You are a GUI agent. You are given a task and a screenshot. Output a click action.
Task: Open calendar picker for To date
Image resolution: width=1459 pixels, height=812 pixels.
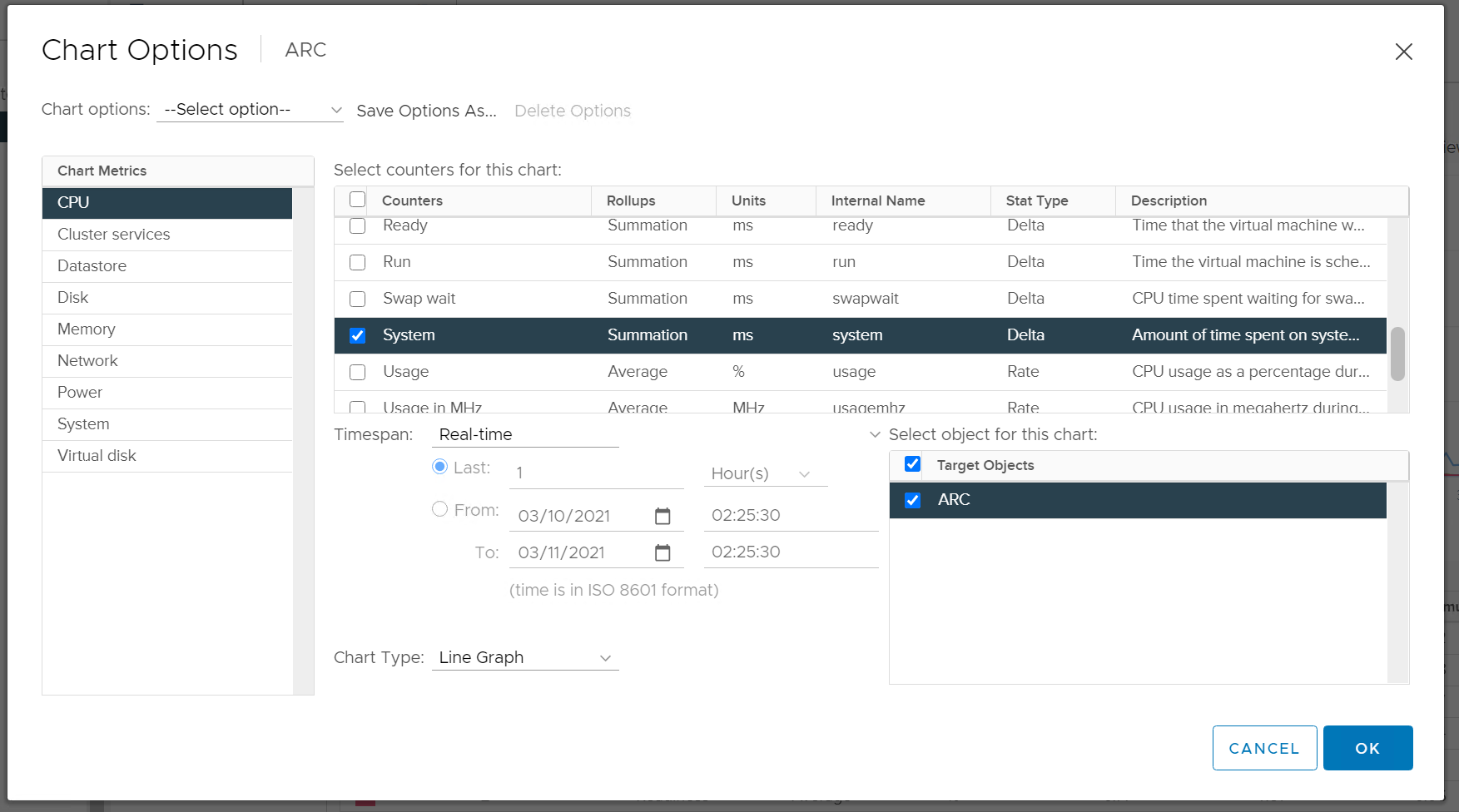[x=663, y=552]
